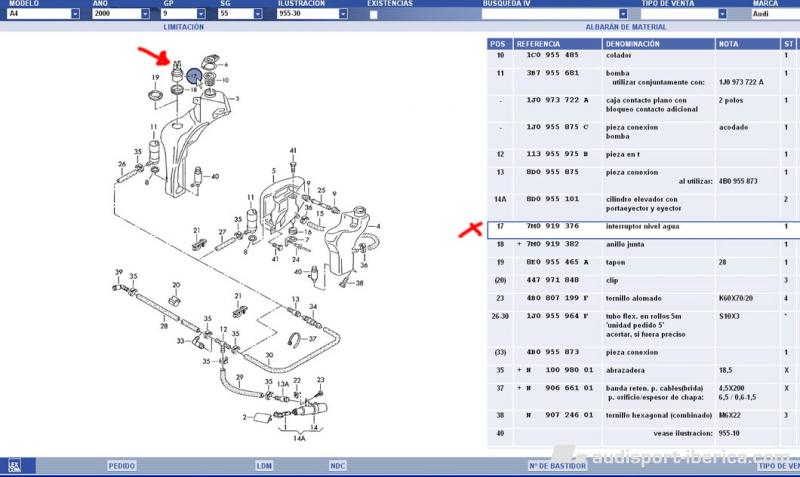Open the BUSQUEDA IV dropdown
This screenshot has height=477, width=800.
point(623,14)
